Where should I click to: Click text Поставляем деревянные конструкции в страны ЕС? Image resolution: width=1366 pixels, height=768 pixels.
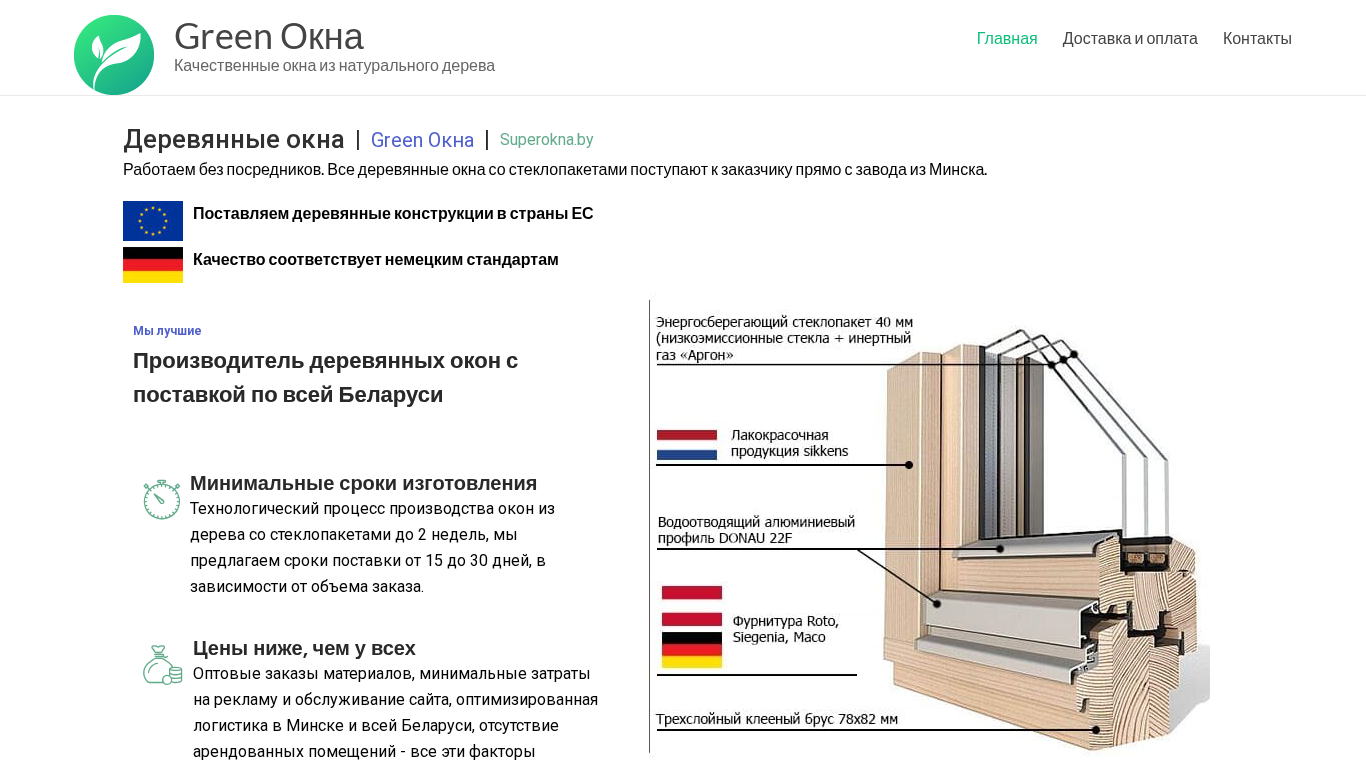[x=393, y=214]
